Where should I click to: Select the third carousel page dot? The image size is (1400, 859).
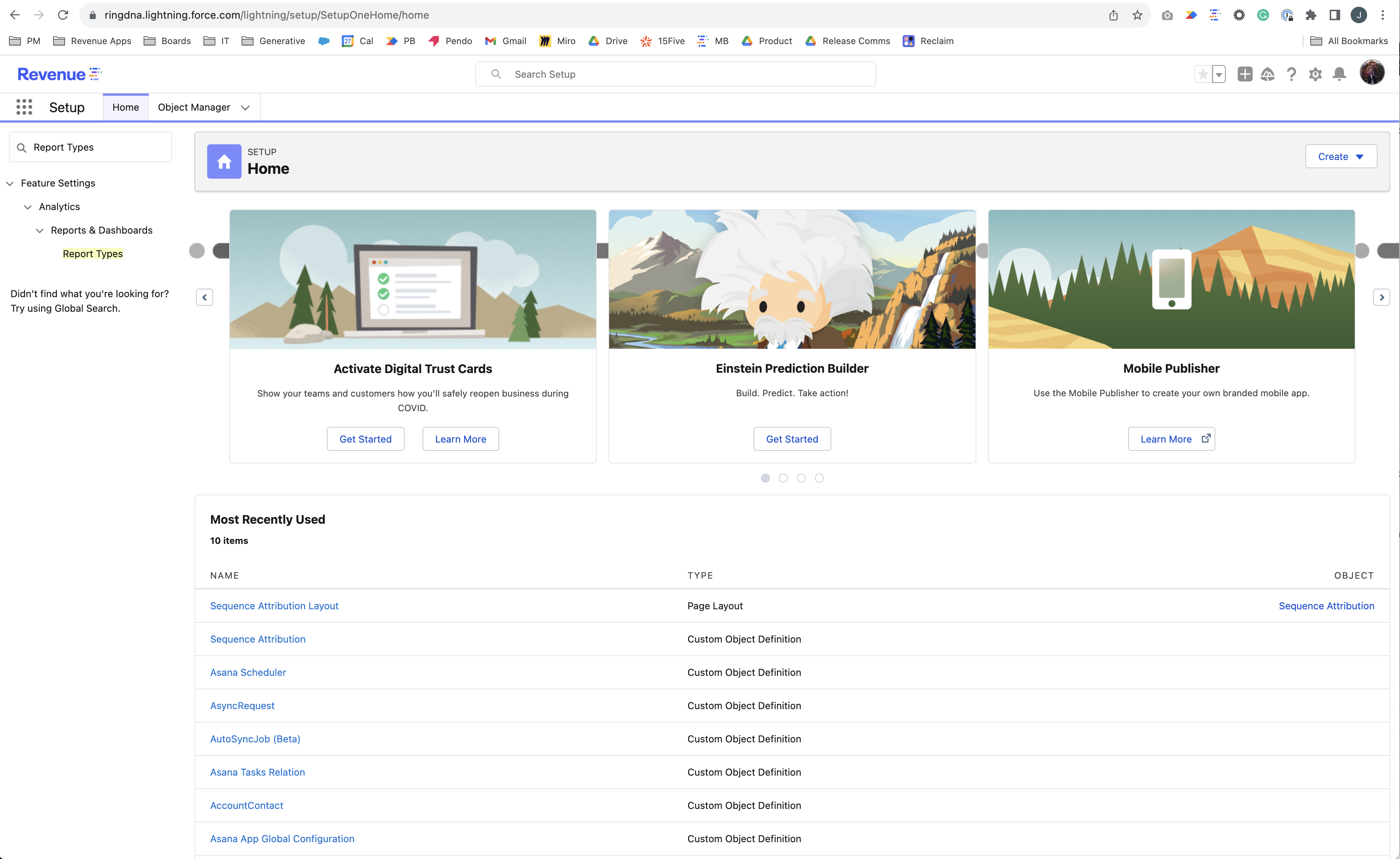801,478
